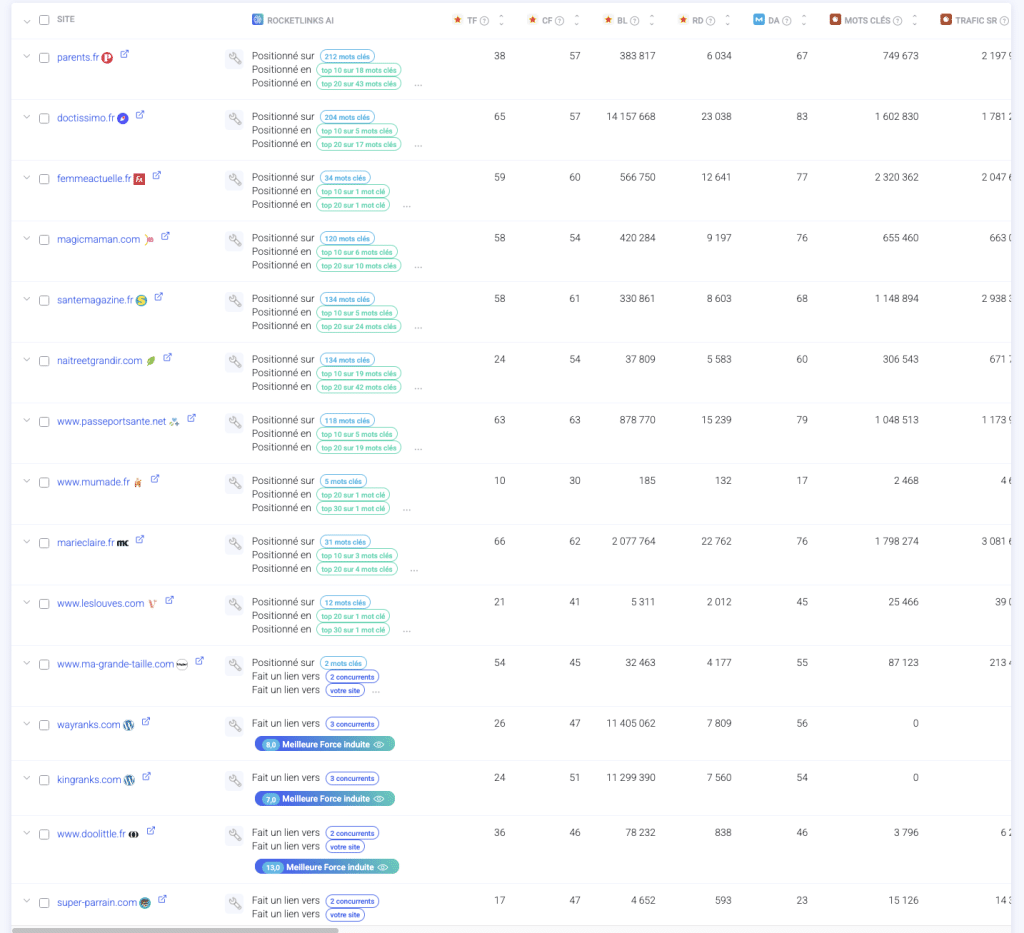The width and height of the screenshot is (1024, 933).
Task: Tick the select-all checkbox in SITE header
Action: click(x=44, y=20)
